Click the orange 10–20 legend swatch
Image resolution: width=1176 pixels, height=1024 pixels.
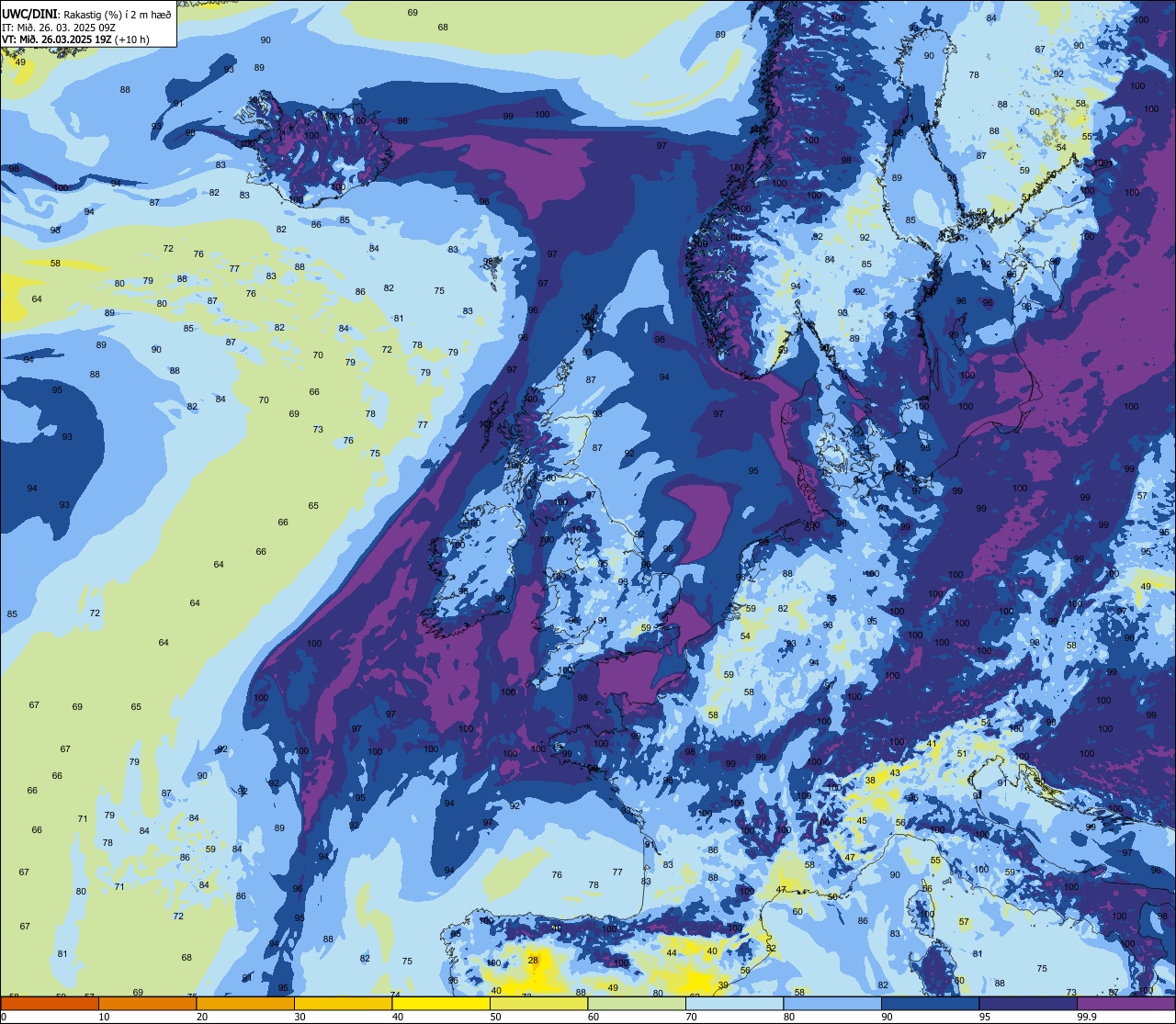point(147,1003)
